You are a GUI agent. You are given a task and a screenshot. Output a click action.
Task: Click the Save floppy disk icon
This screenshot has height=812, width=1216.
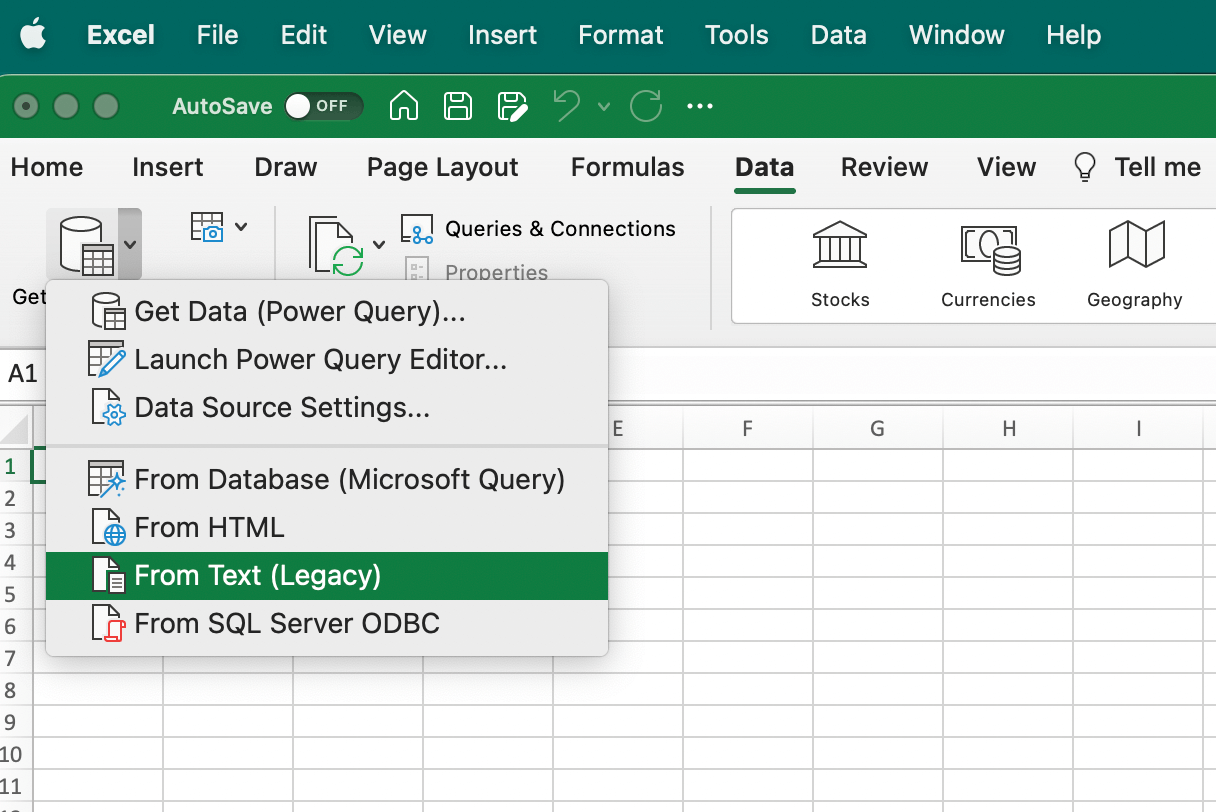click(458, 106)
